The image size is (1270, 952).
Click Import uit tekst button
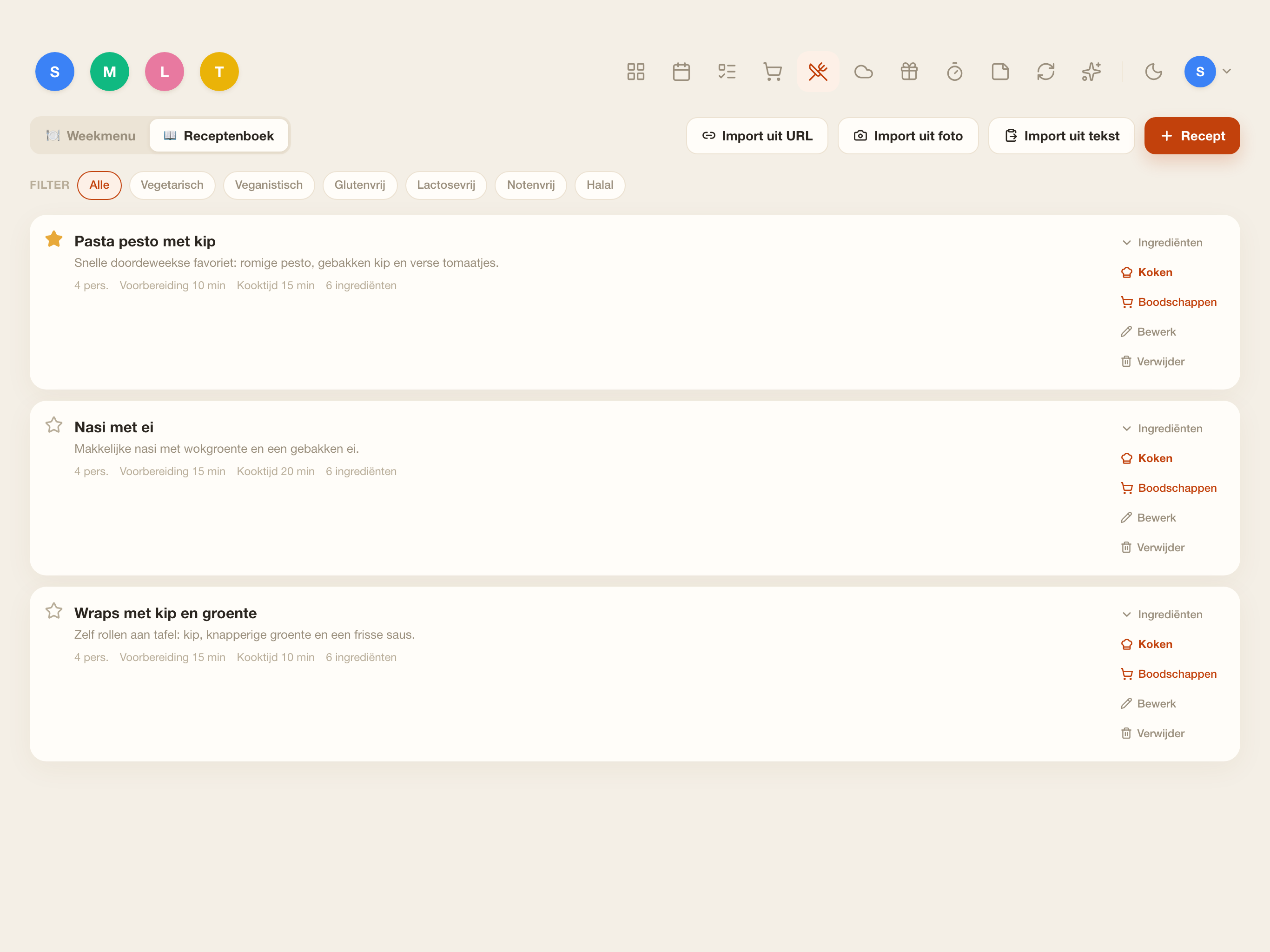[x=1061, y=136]
